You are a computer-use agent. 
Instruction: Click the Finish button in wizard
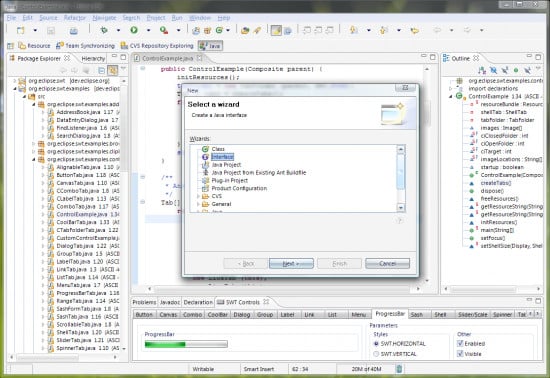point(340,264)
